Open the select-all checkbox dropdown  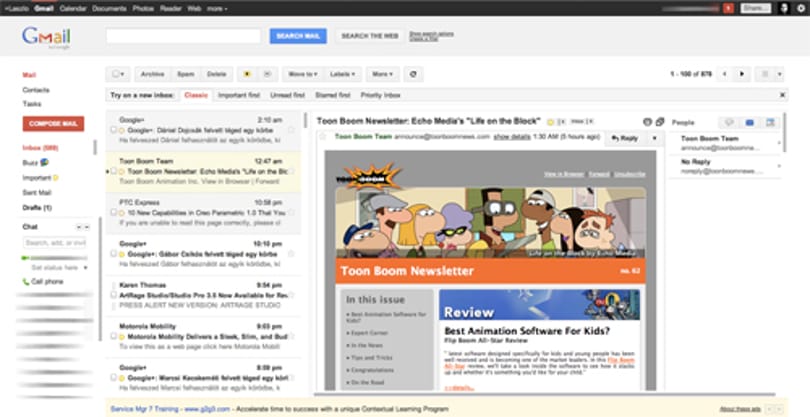118,74
